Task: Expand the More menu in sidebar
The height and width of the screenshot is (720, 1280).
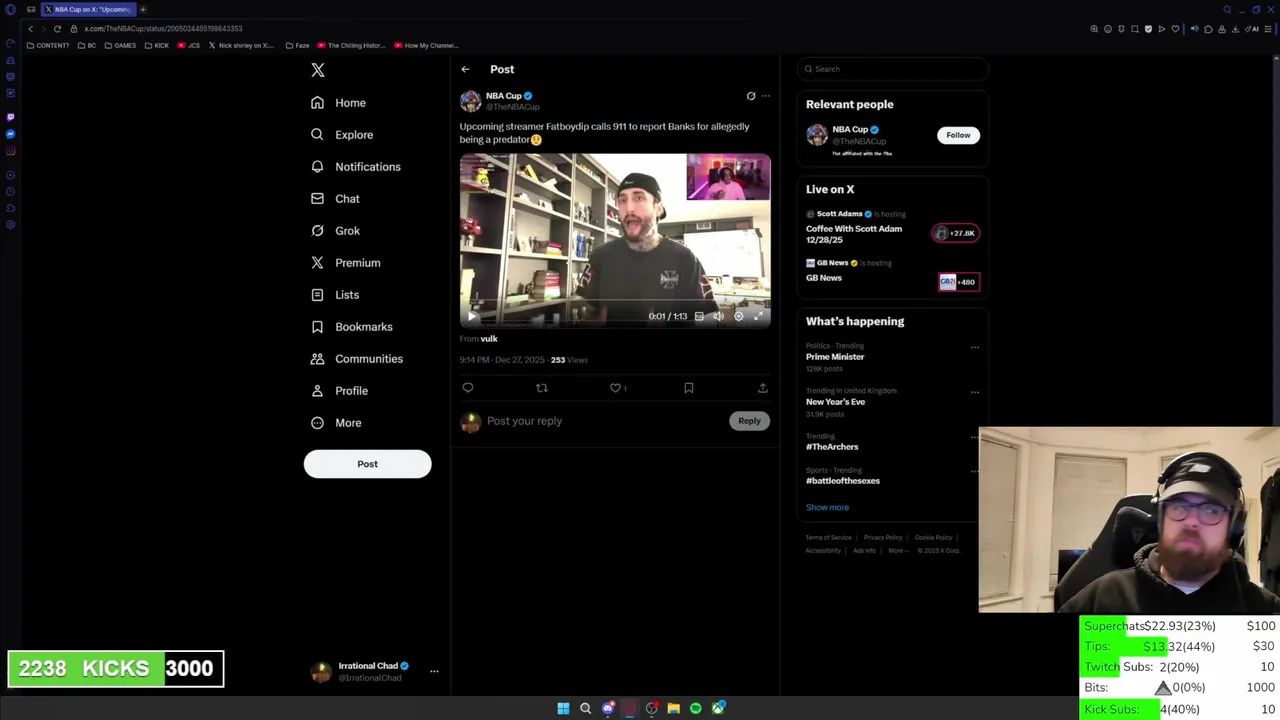Action: 335,423
